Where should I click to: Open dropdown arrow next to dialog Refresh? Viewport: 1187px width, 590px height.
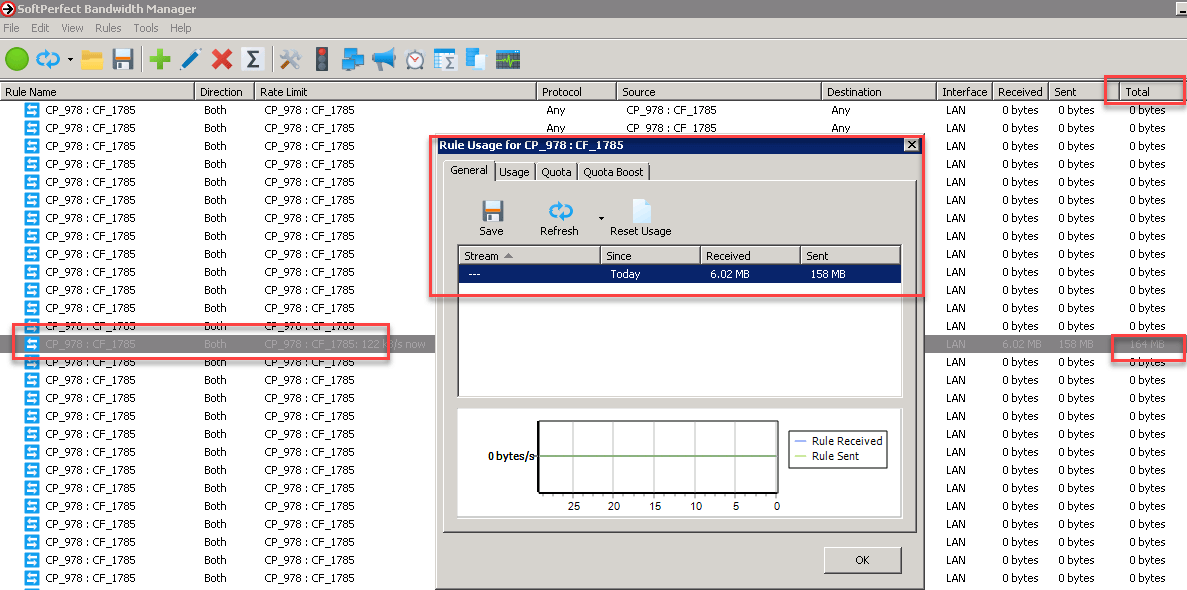point(601,218)
